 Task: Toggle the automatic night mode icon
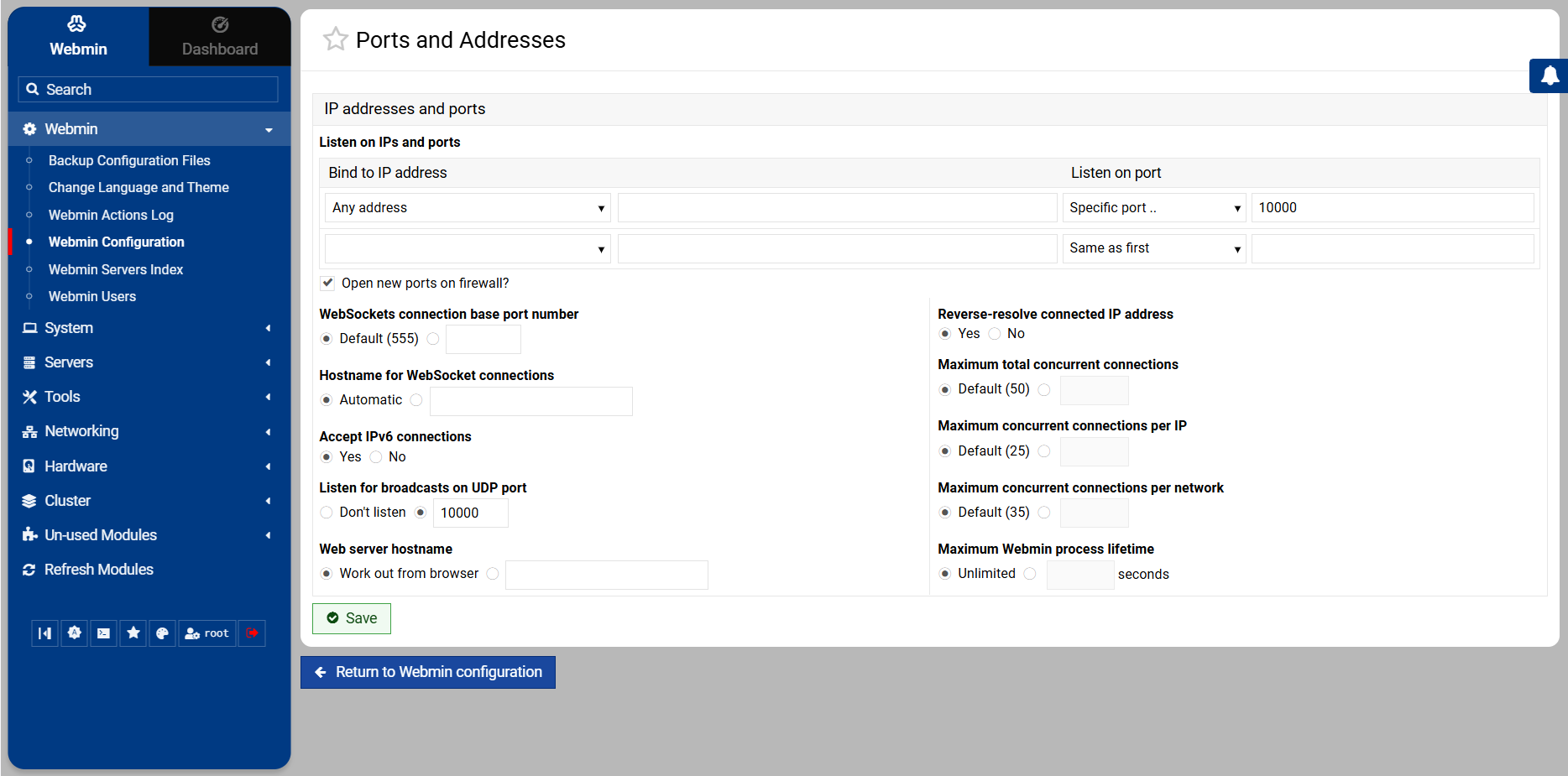coord(75,633)
